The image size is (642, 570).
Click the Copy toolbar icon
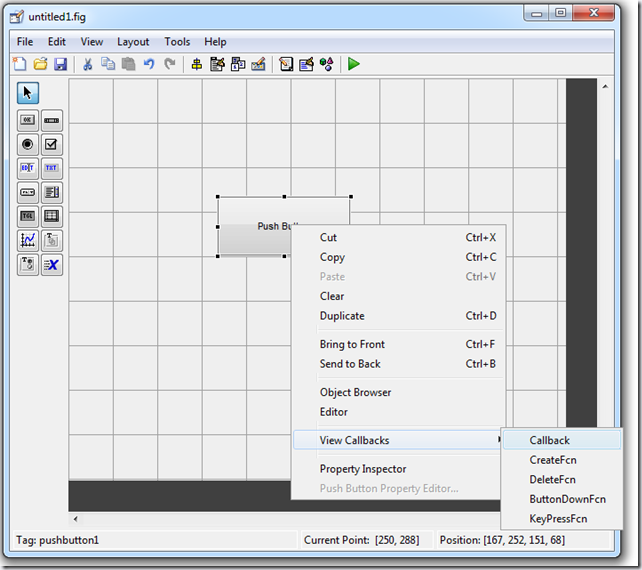click(108, 64)
